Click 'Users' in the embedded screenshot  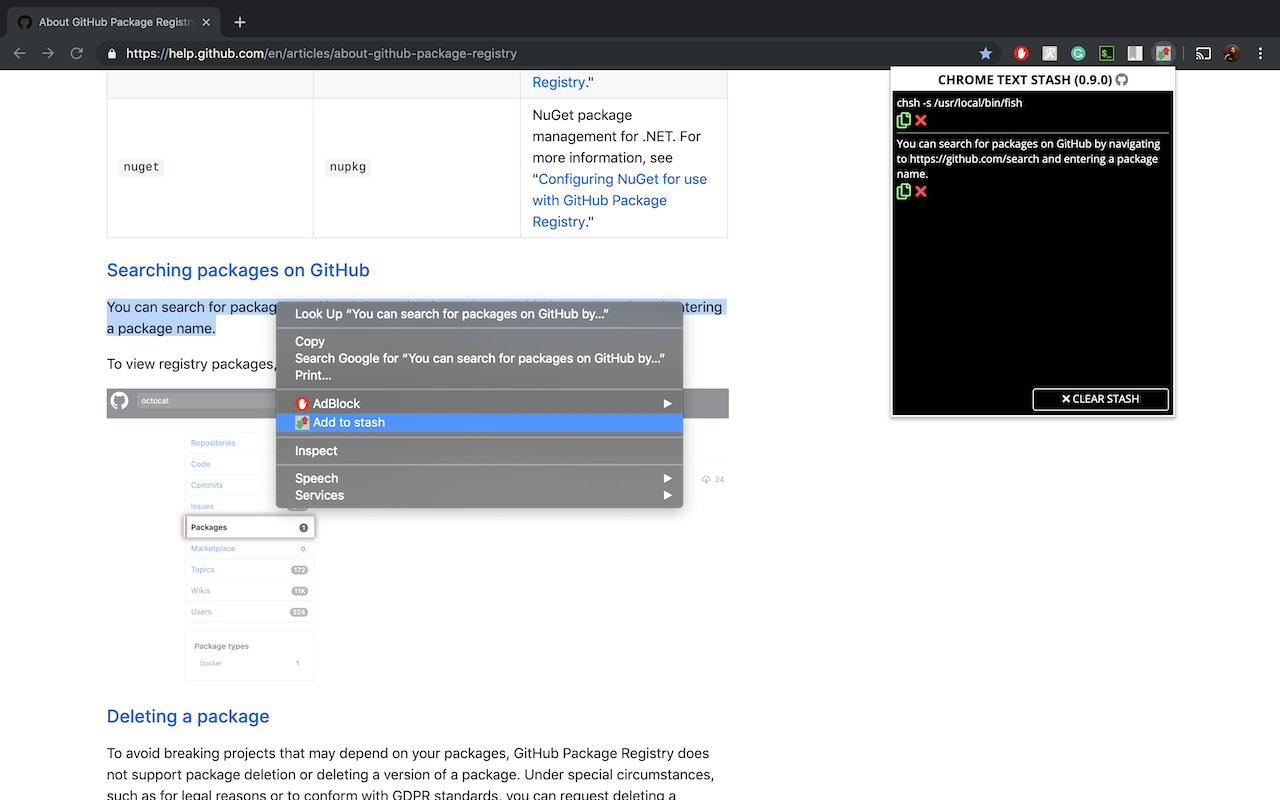click(x=201, y=611)
